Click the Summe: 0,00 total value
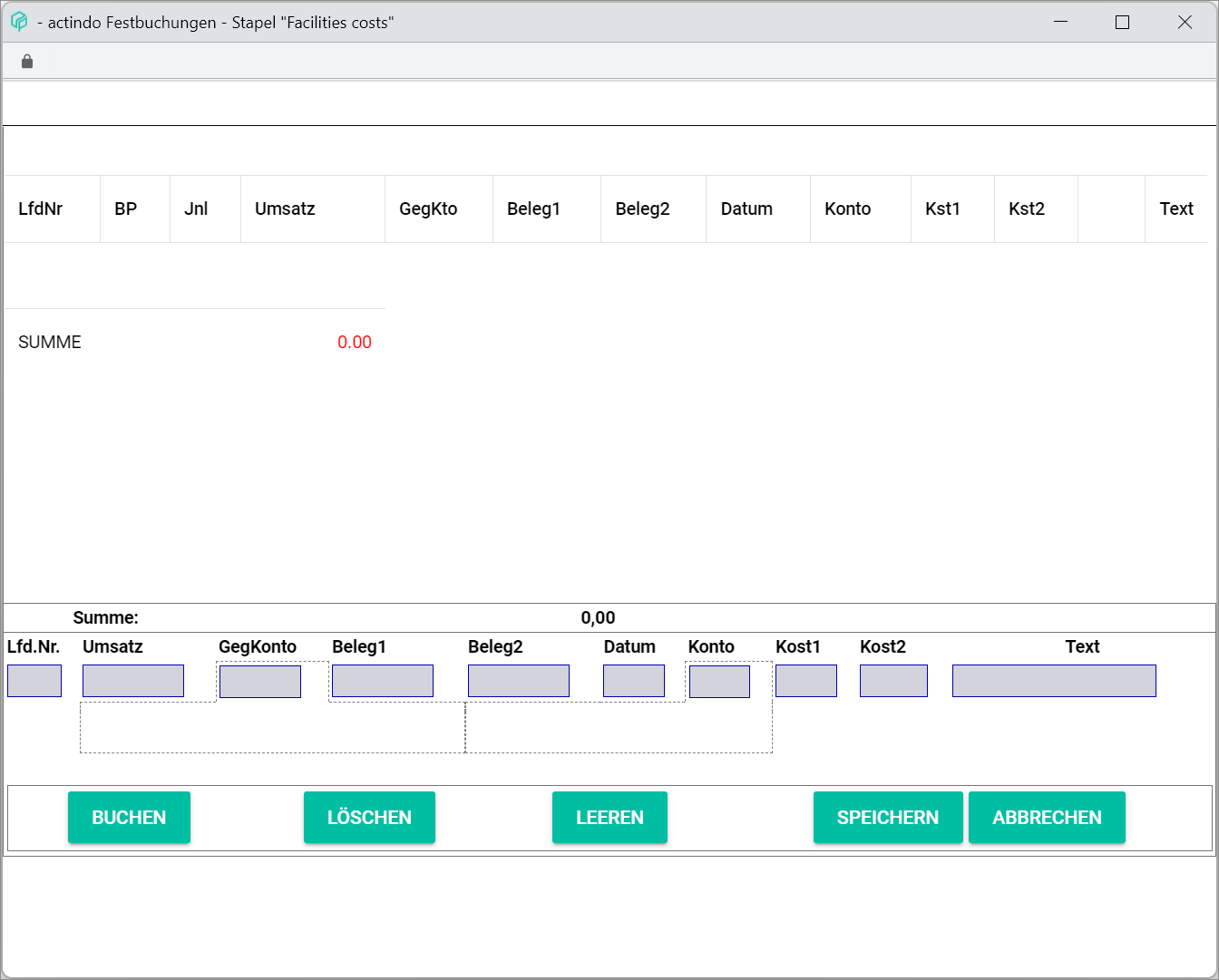The image size is (1219, 980). [598, 617]
